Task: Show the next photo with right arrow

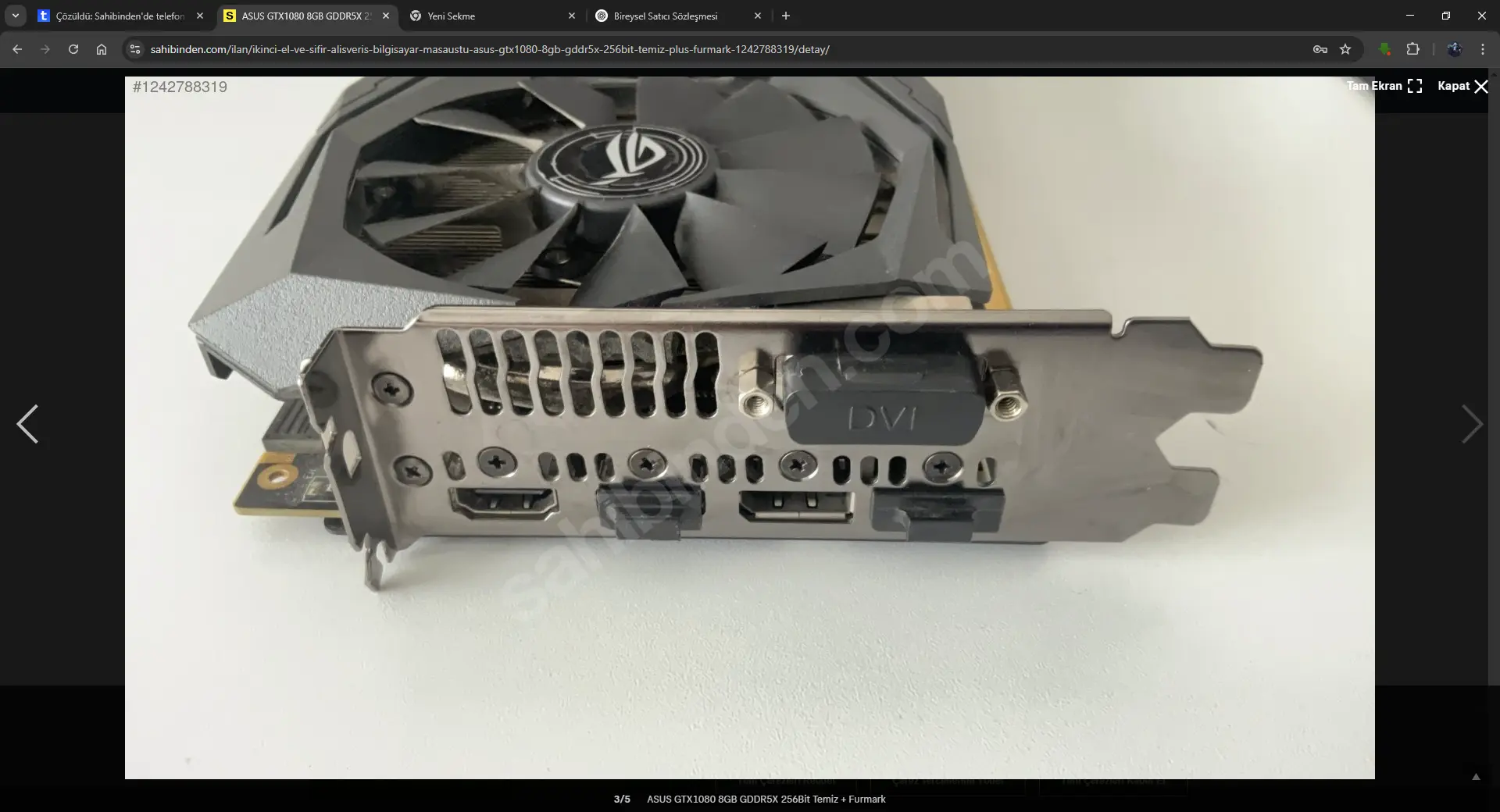Action: point(1472,424)
